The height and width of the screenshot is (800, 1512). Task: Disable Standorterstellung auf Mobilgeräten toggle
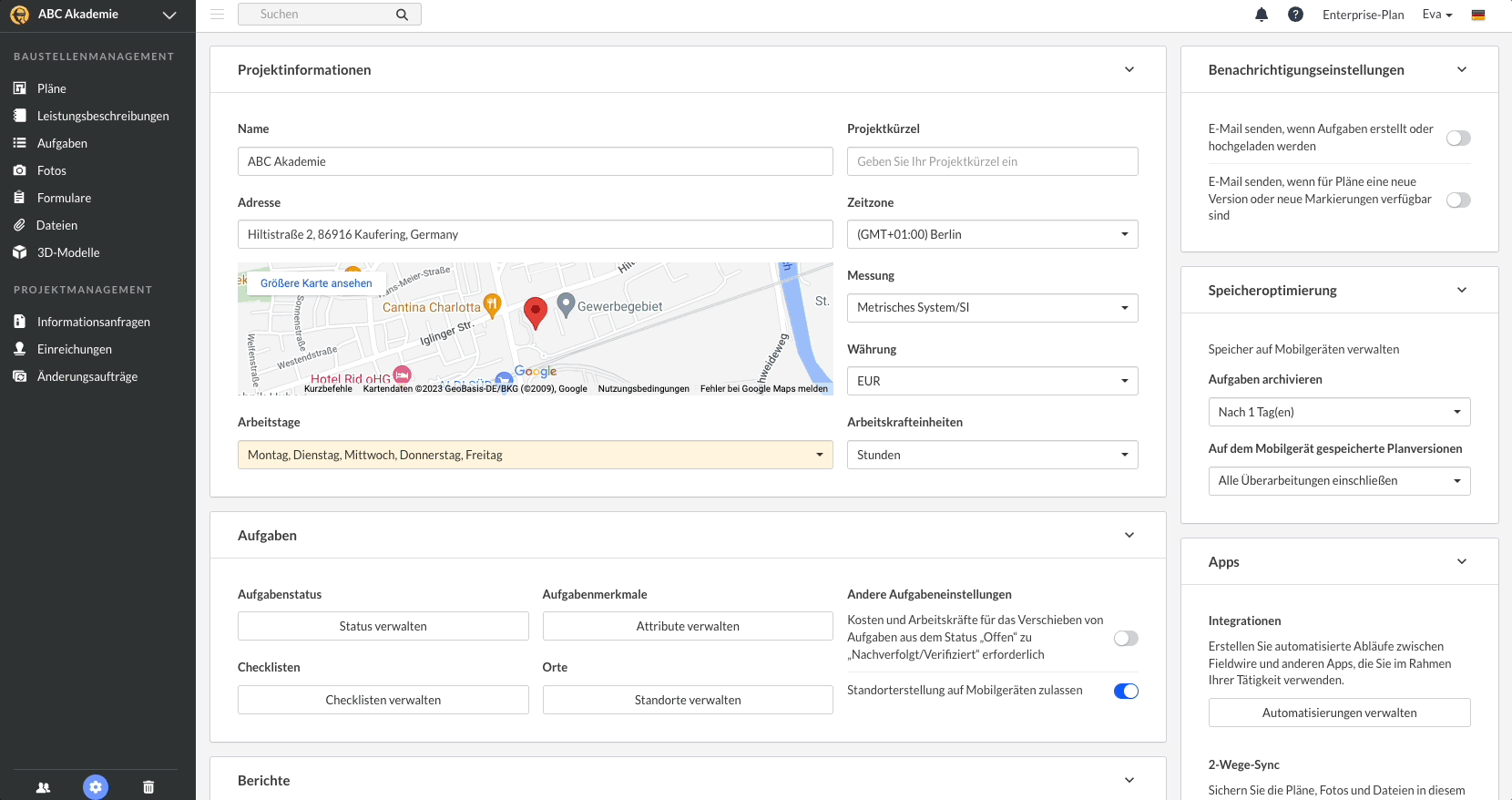pos(1126,691)
